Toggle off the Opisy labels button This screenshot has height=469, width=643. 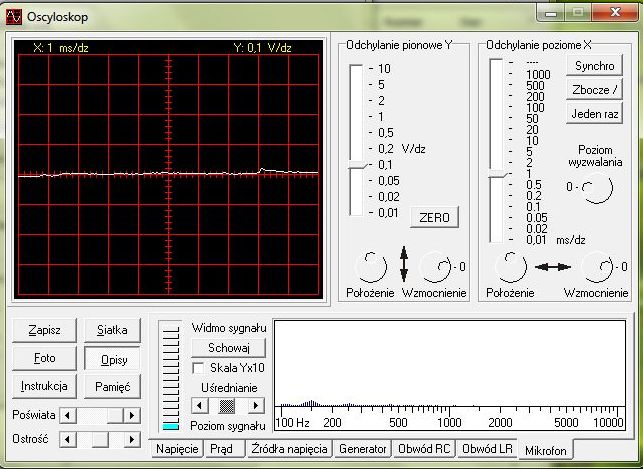(112, 358)
